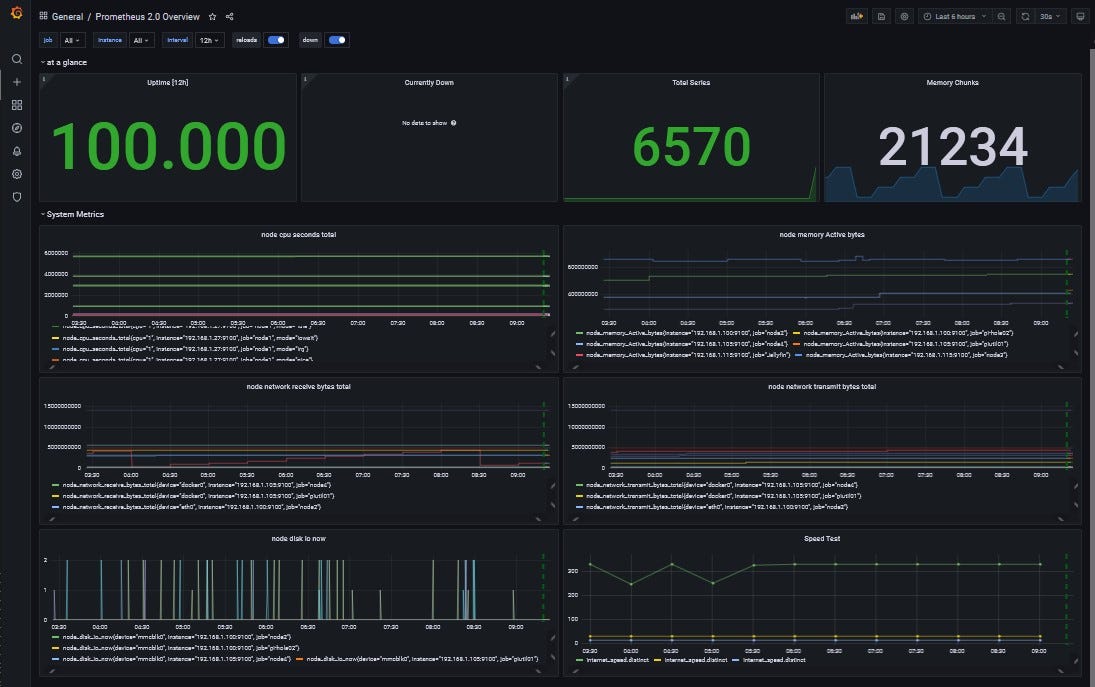1095x687 pixels.
Task: Open the Dashboards grid icon in the sidebar
Action: (17, 105)
